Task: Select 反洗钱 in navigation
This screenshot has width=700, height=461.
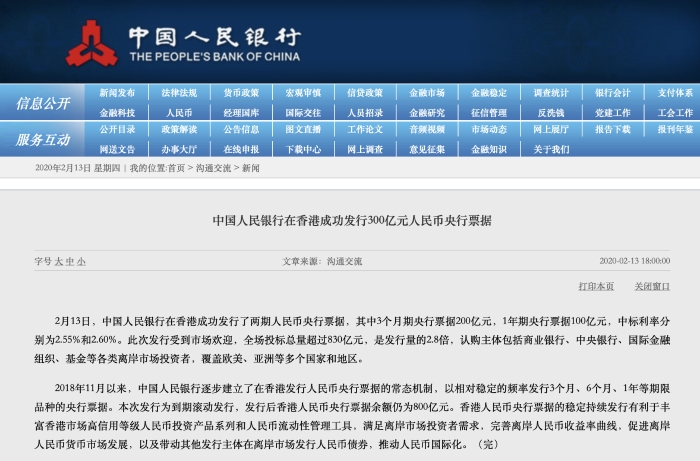Action: click(551, 113)
